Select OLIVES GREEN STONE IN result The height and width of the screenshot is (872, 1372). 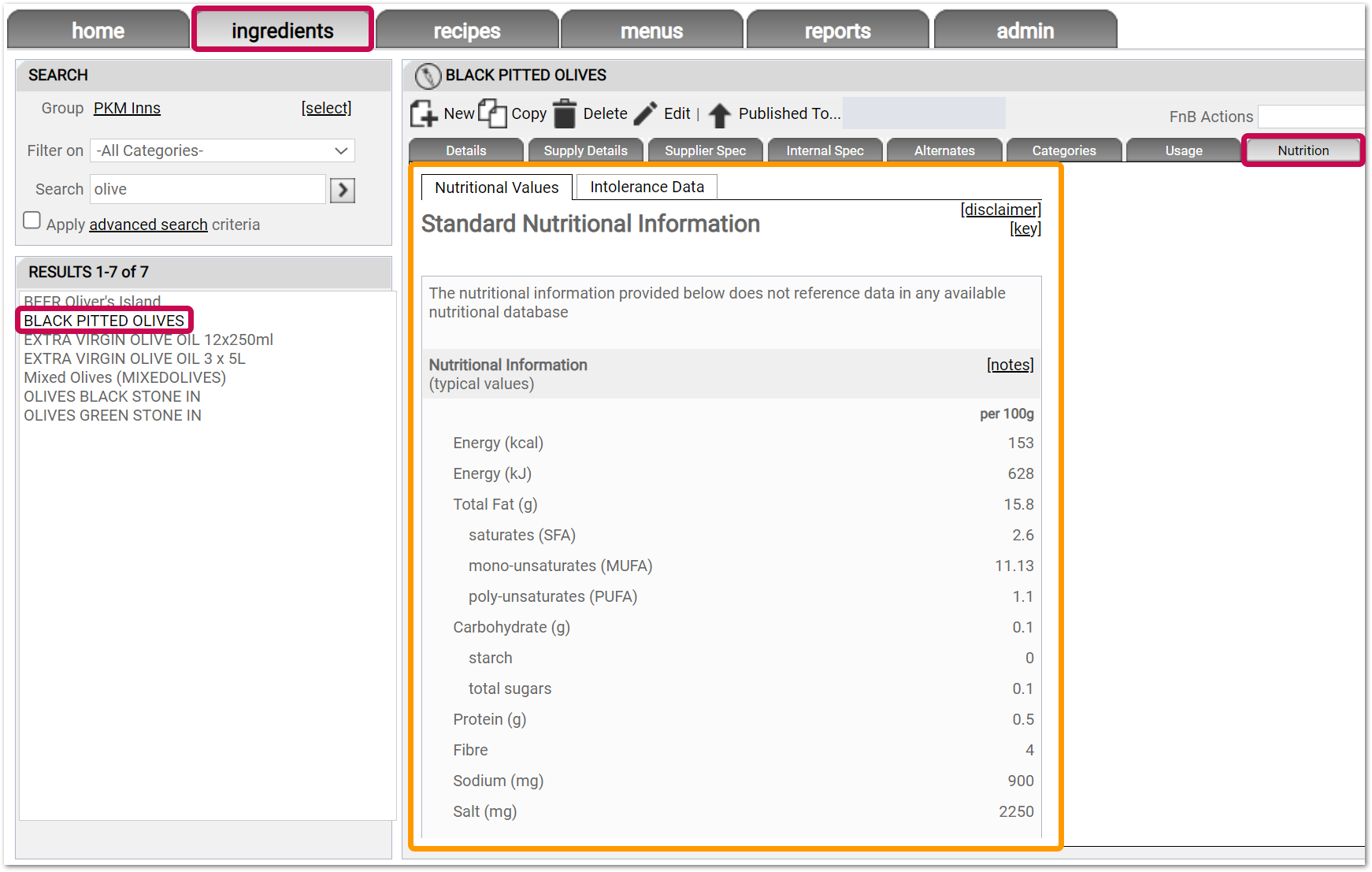point(113,415)
